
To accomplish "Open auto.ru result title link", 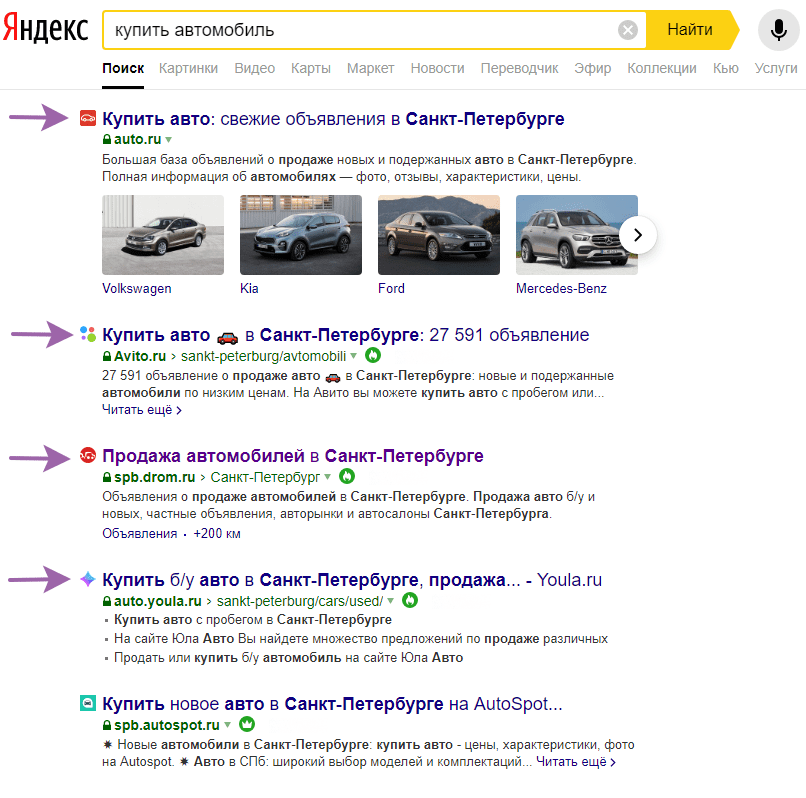I will (x=333, y=119).
